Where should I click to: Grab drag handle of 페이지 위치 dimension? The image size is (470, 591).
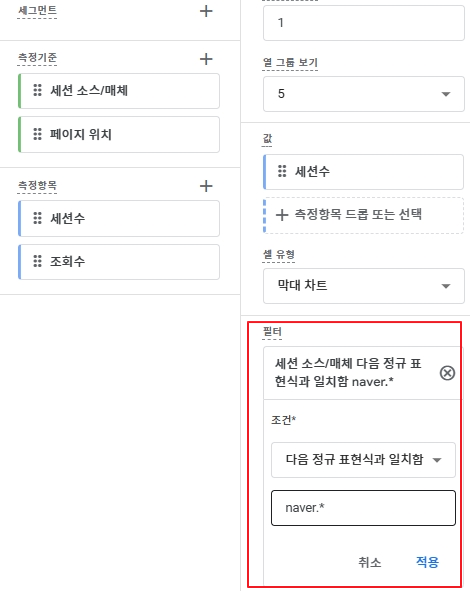[37, 134]
